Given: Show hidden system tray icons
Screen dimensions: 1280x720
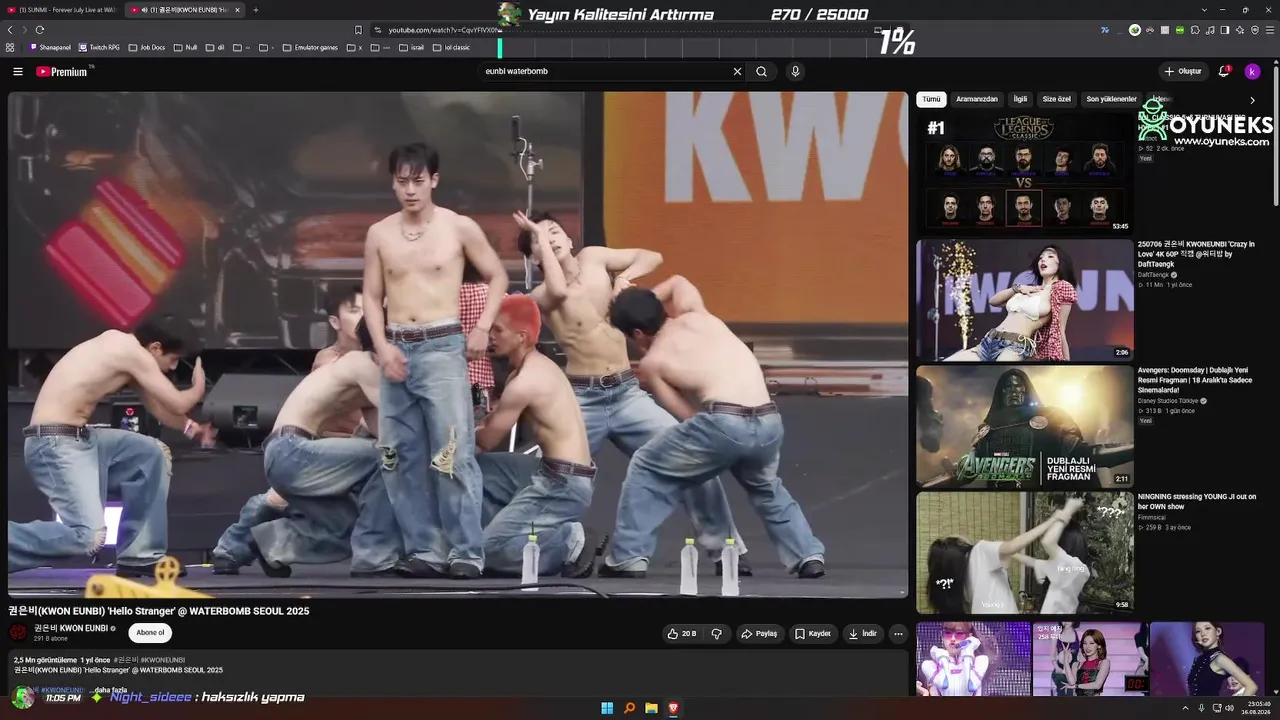Looking at the screenshot, I should (1185, 708).
